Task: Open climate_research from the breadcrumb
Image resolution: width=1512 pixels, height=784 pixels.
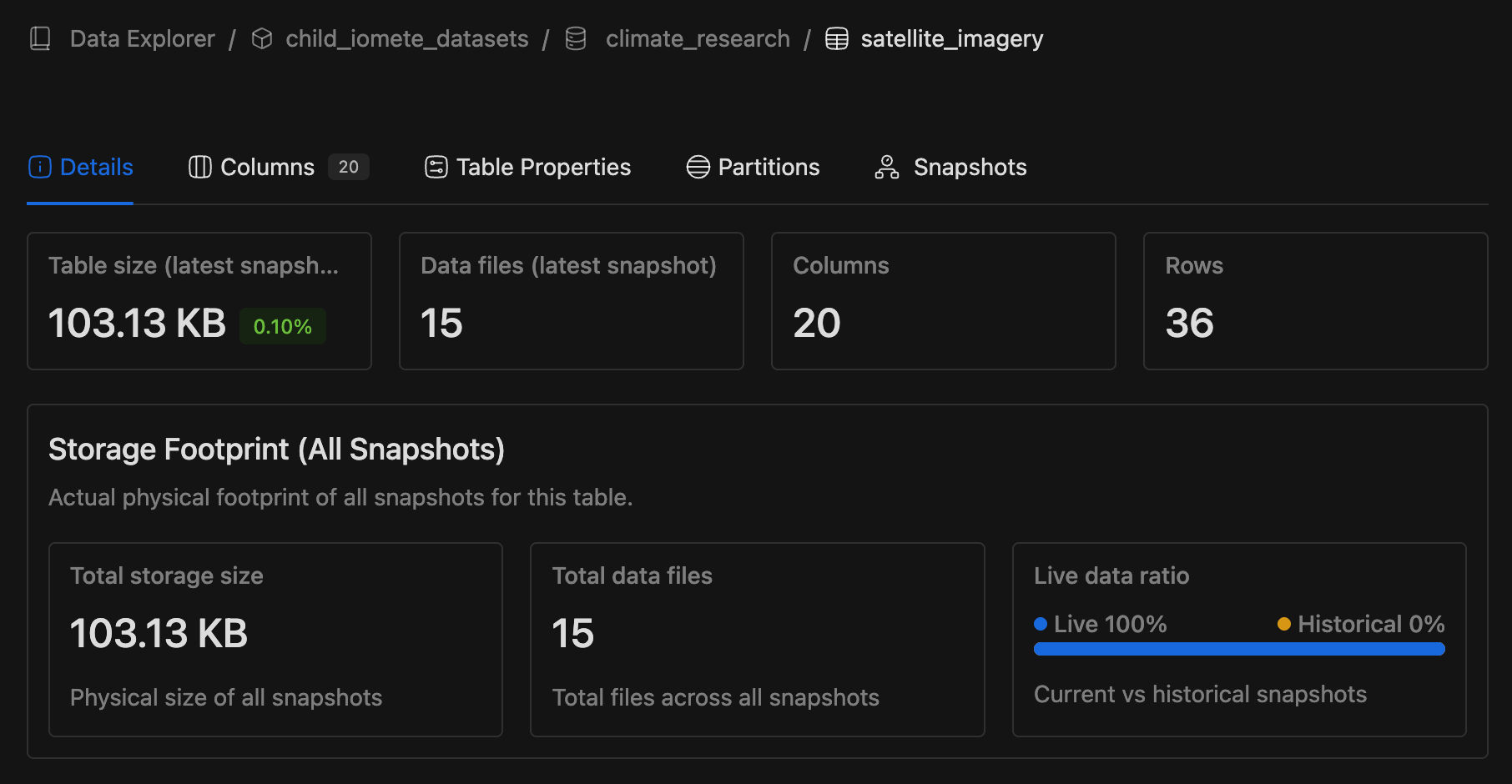Action: pos(698,38)
